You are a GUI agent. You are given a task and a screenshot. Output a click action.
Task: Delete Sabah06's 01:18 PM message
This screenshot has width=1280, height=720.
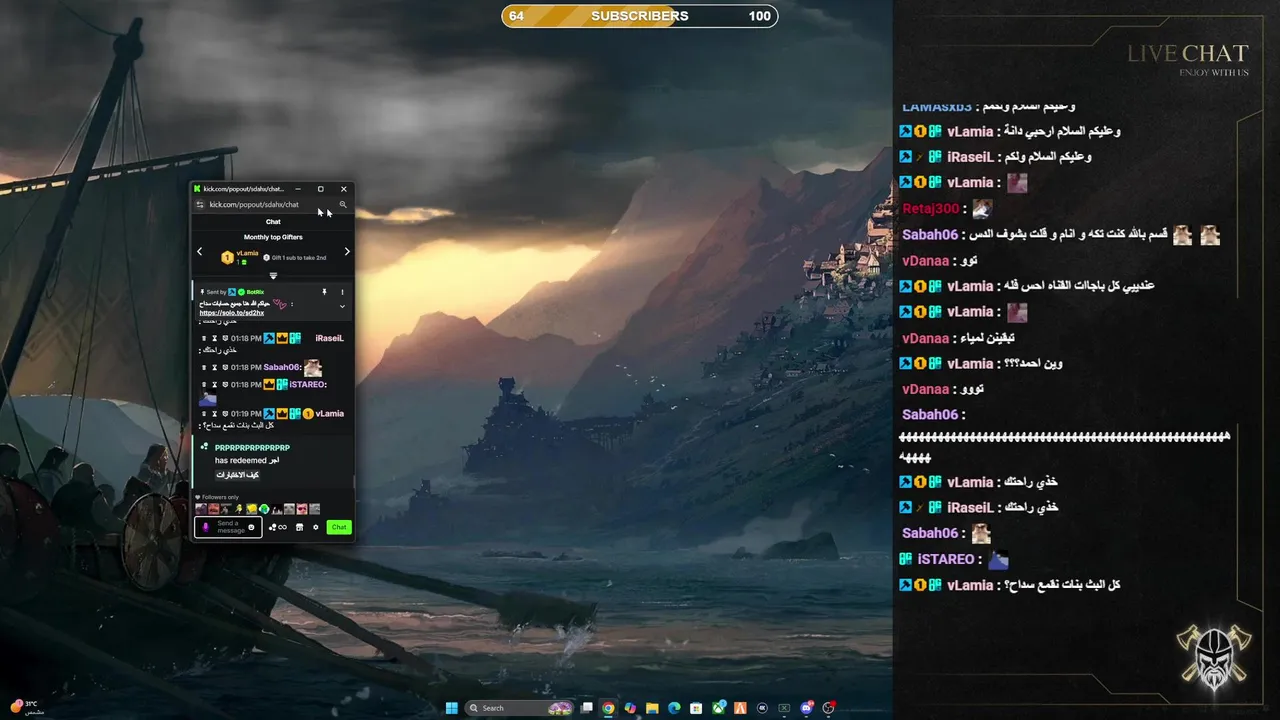204,367
